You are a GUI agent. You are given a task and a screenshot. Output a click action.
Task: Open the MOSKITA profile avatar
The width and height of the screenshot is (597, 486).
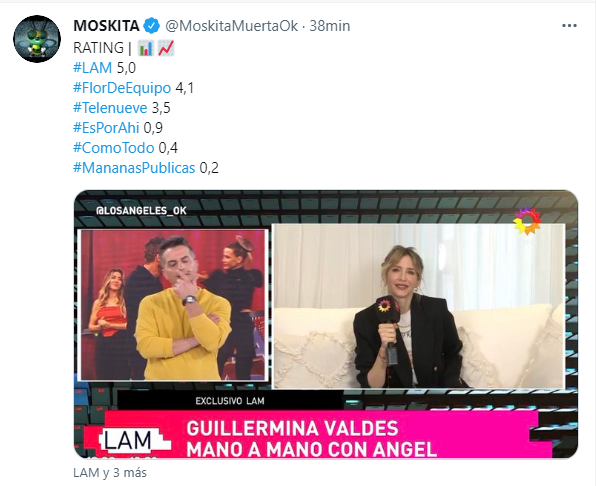click(x=37, y=39)
